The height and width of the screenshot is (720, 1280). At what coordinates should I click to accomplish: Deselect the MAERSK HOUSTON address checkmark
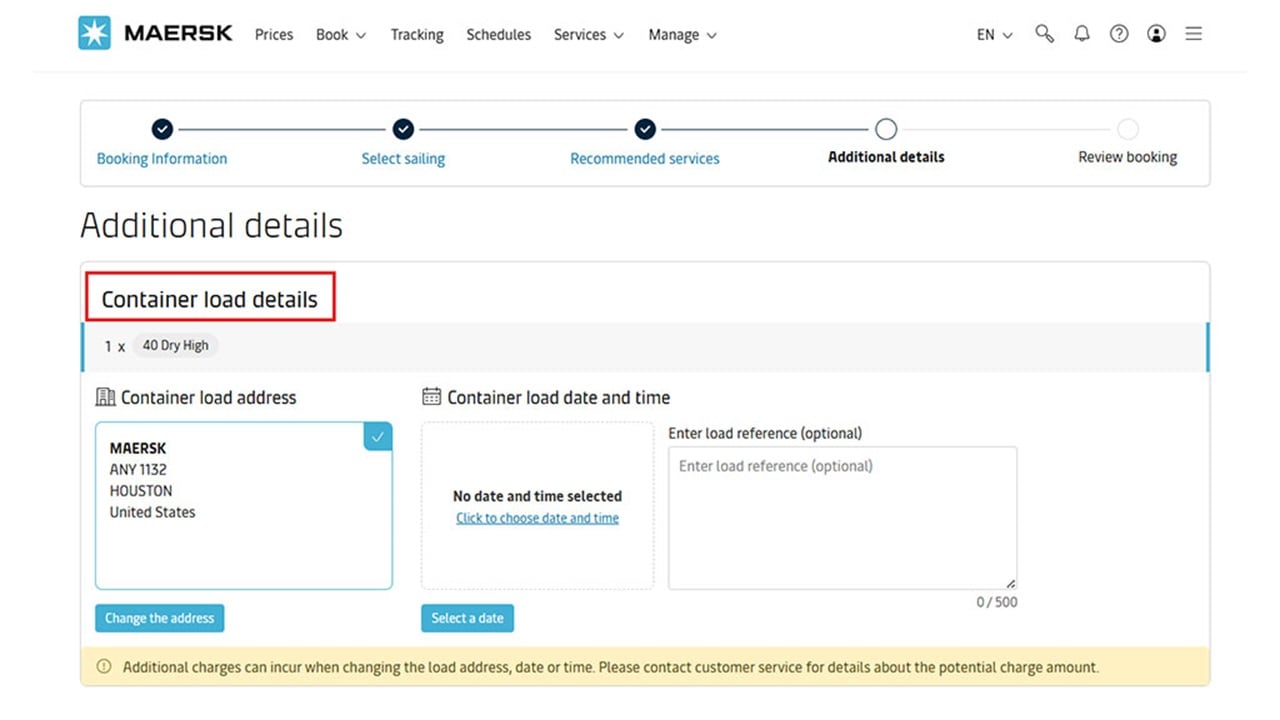tap(378, 436)
